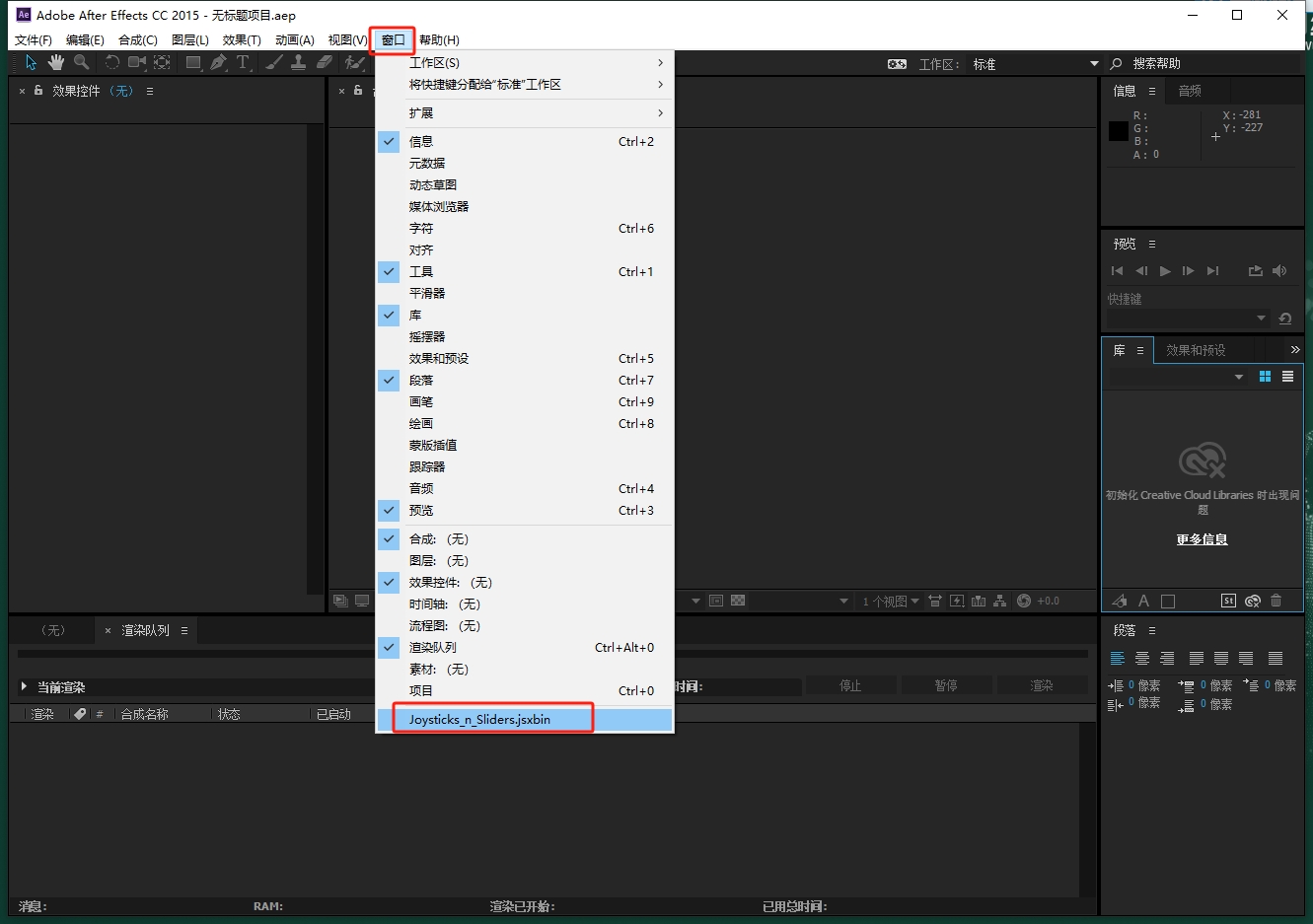Select the Brush tool

[x=274, y=62]
